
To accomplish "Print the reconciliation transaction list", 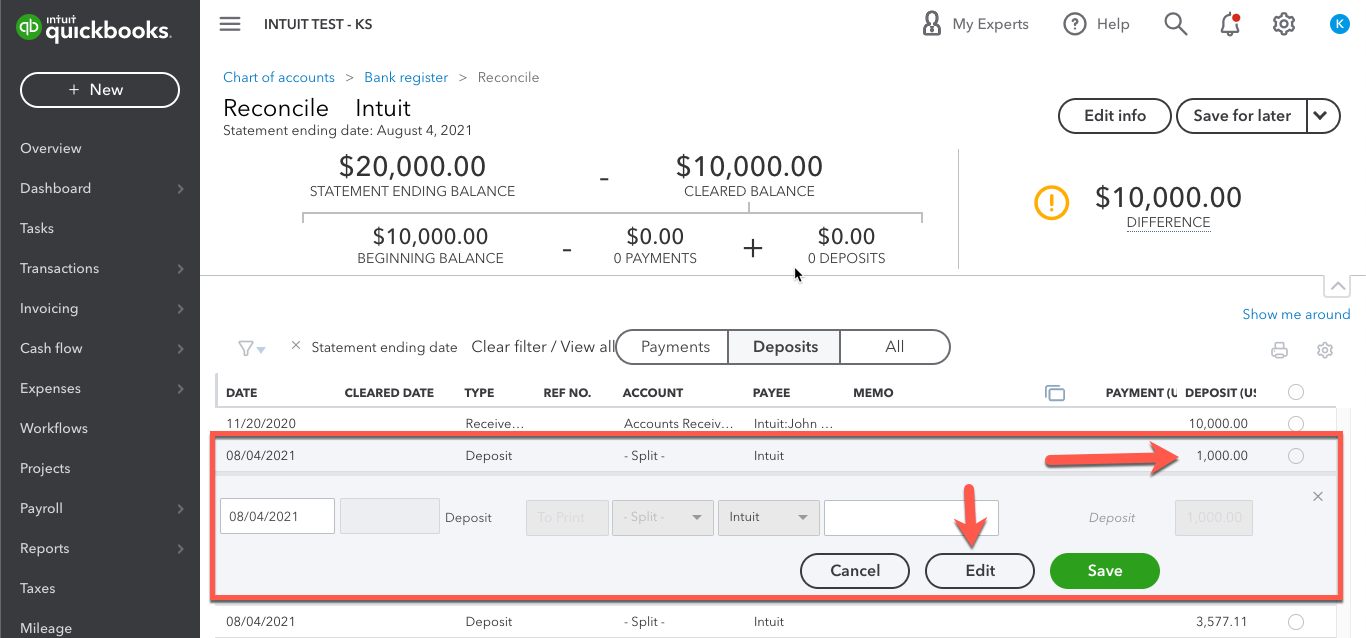I will 1280,350.
